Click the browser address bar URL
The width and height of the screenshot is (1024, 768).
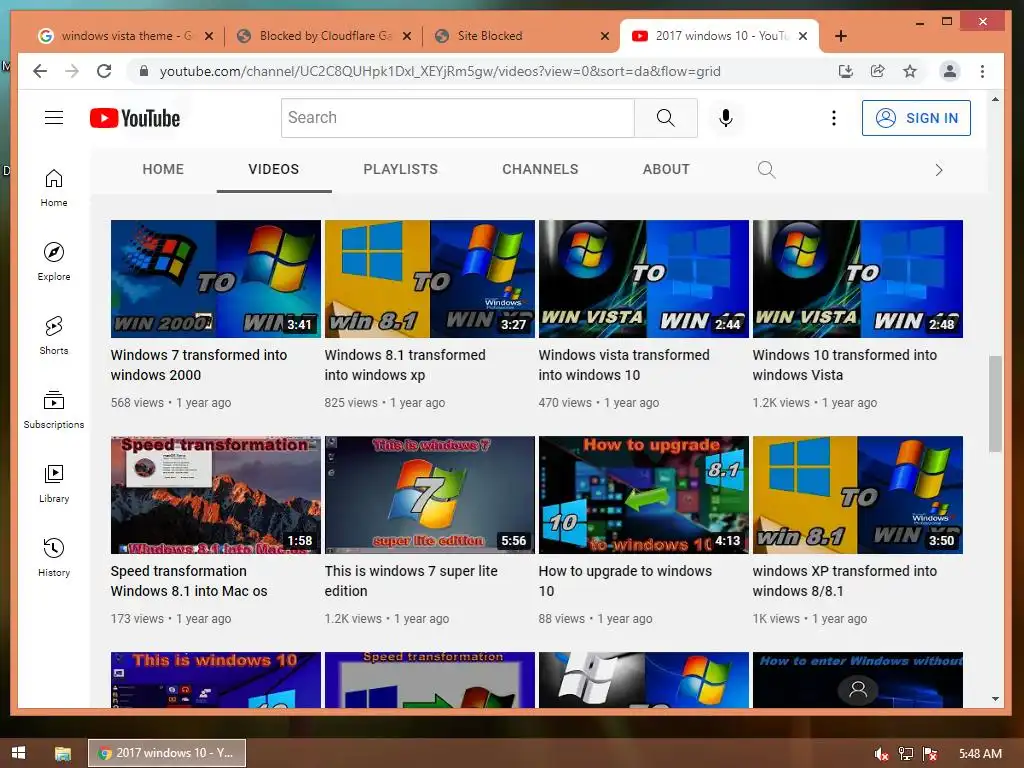[x=440, y=71]
